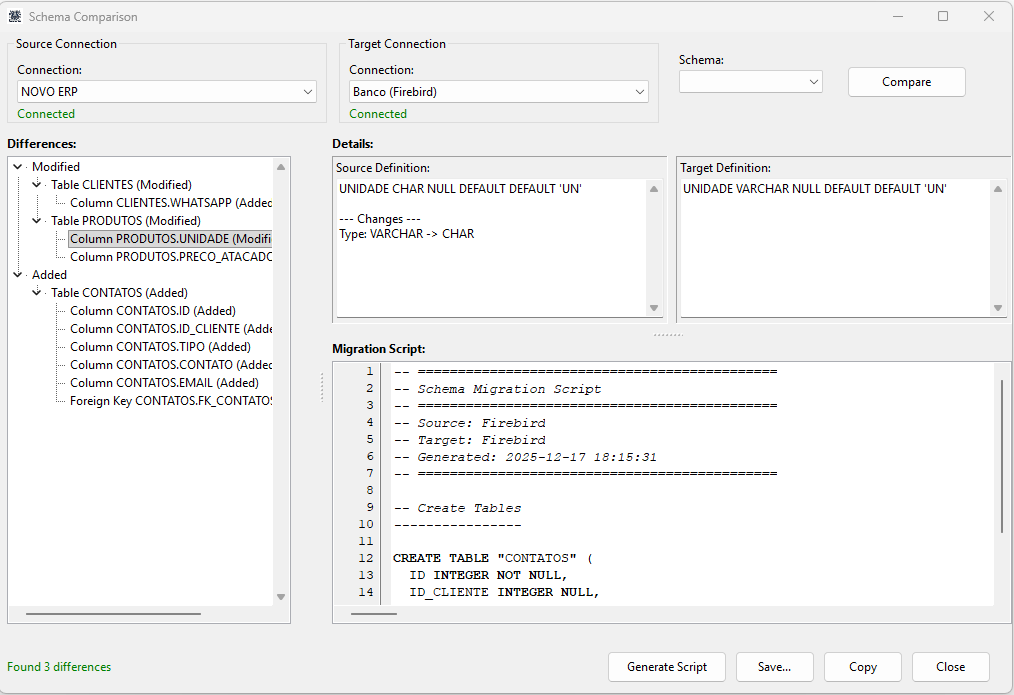Click the Differences tree scroll down arrow
This screenshot has height=695, width=1014.
point(281,597)
